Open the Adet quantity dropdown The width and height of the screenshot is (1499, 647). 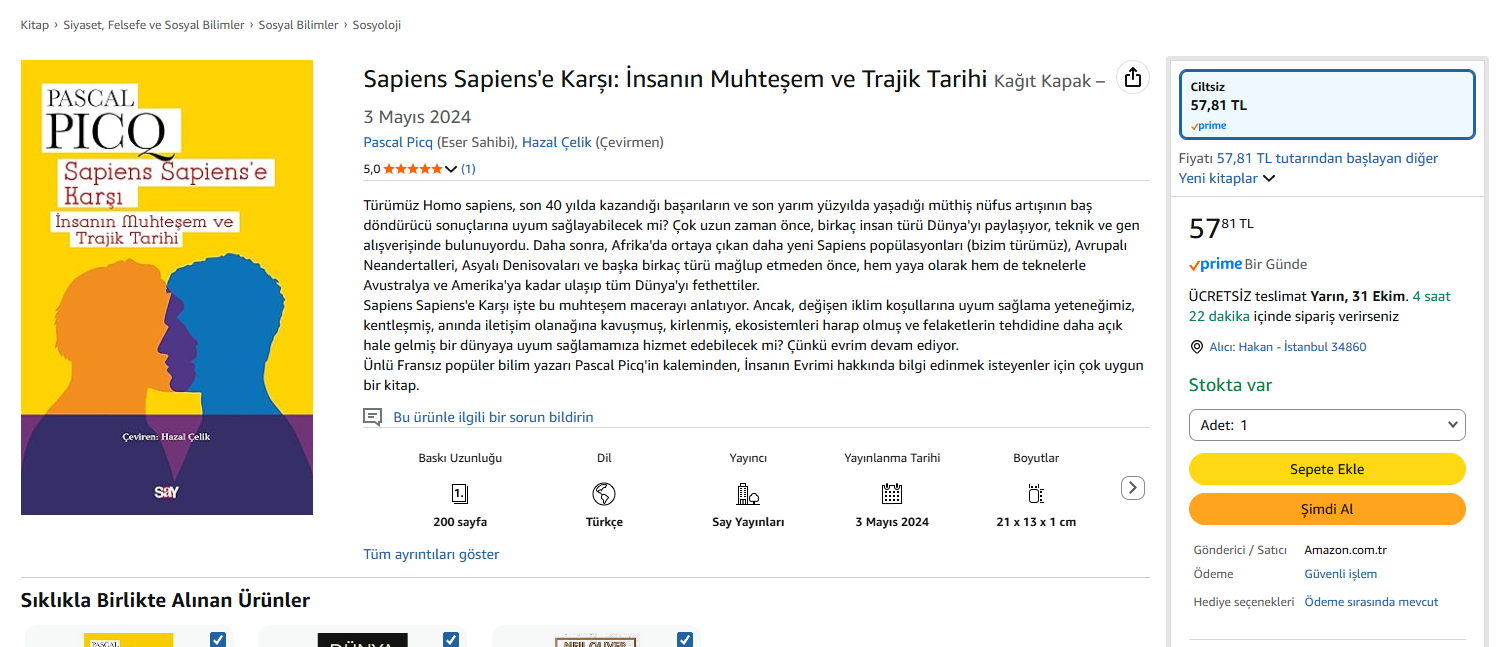(x=1327, y=425)
